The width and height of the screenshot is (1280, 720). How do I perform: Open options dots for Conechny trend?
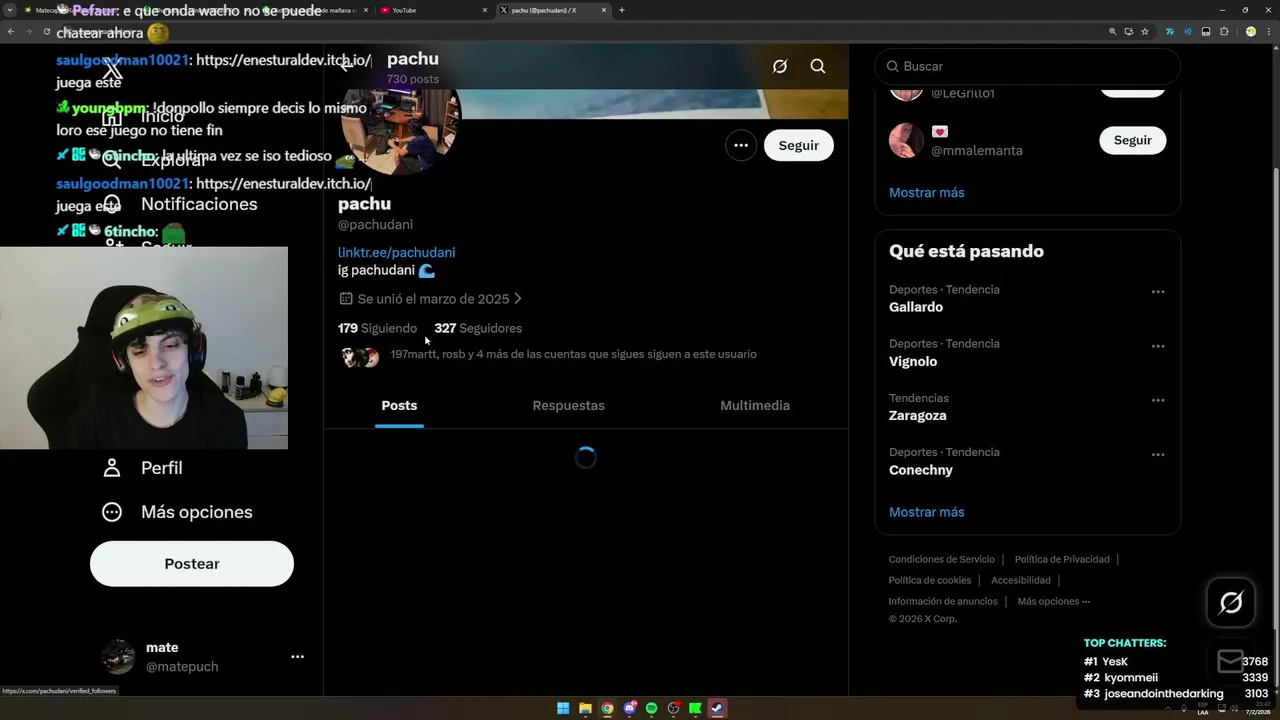click(x=1158, y=454)
